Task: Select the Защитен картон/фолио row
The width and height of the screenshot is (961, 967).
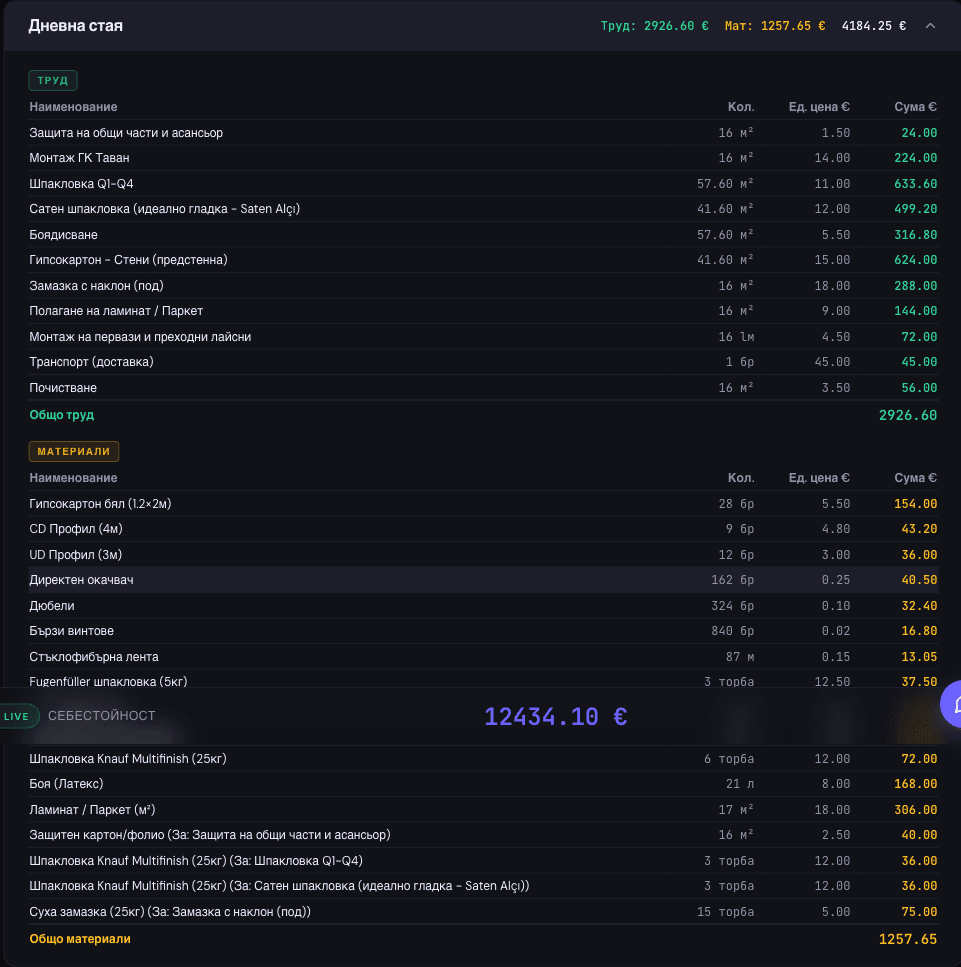Action: pyautogui.click(x=483, y=835)
